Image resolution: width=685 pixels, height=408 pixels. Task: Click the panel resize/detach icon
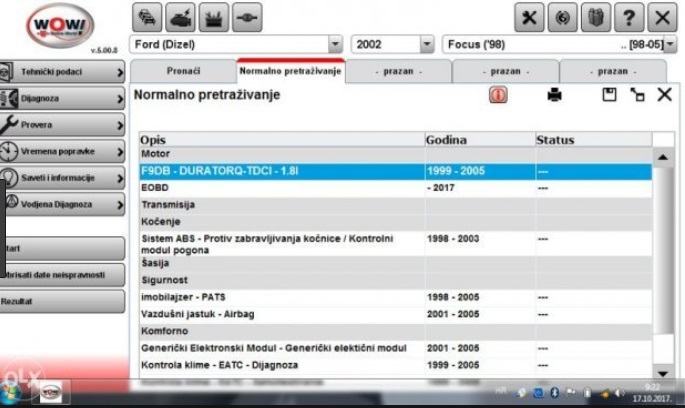(637, 94)
